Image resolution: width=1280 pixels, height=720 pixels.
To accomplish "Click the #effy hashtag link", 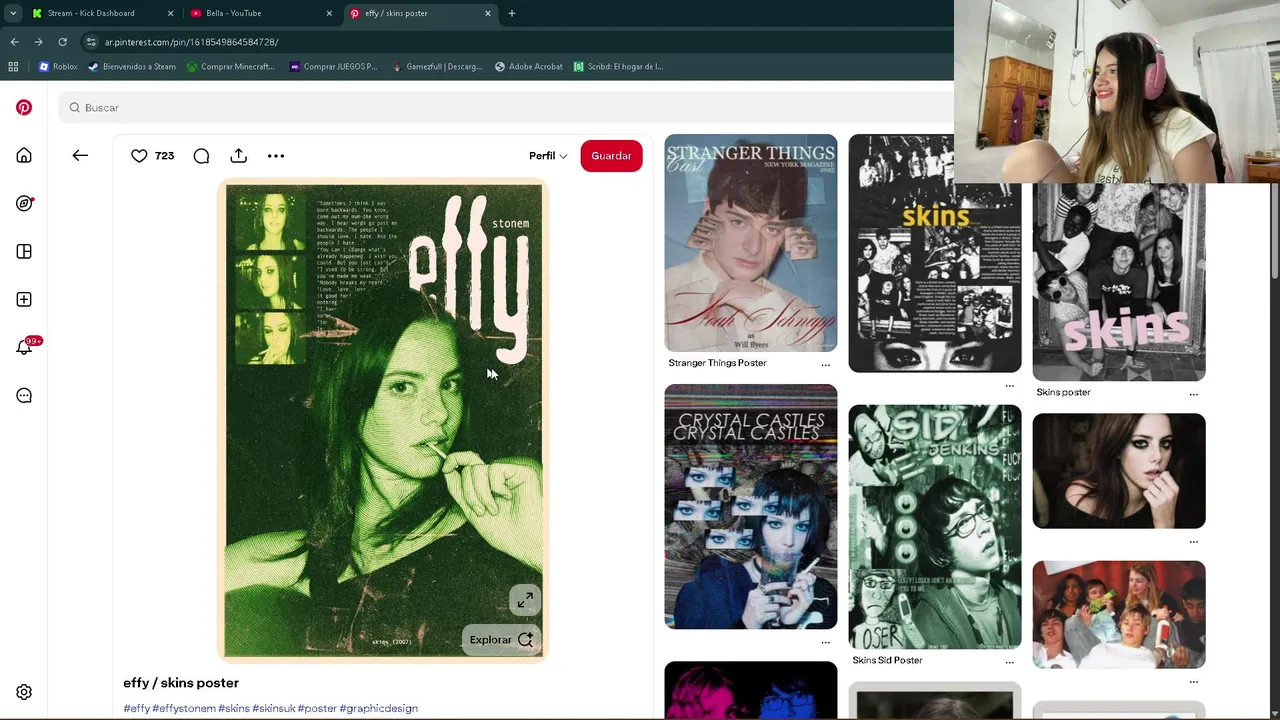I will pyautogui.click(x=137, y=708).
